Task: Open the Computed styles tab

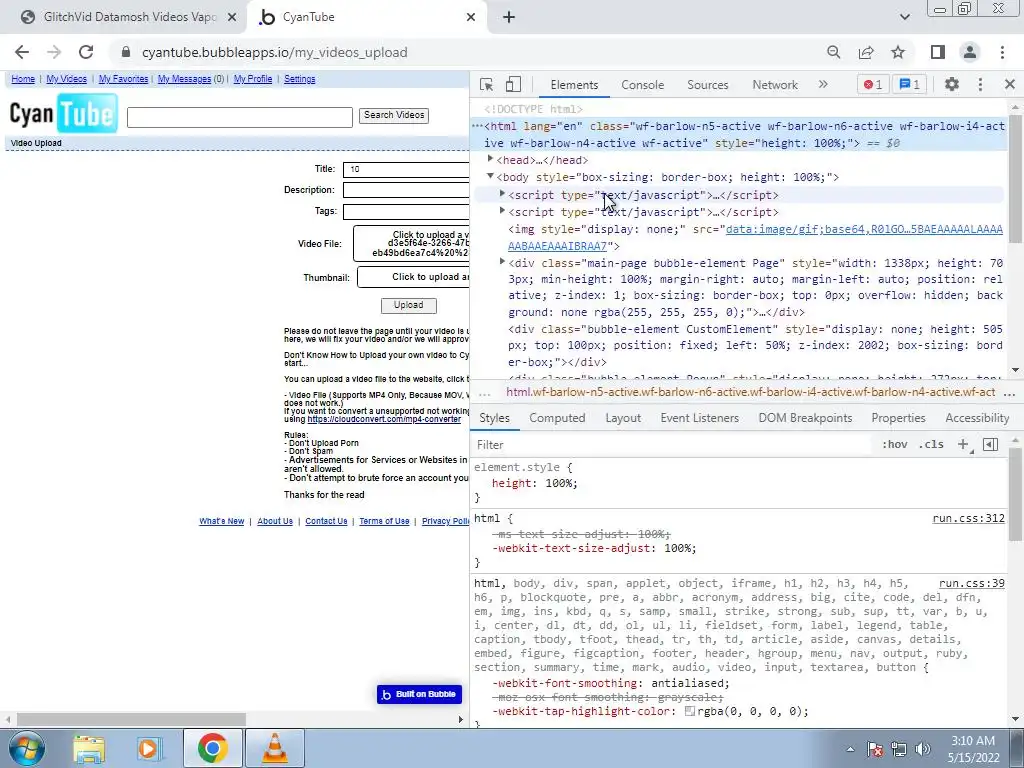Action: (x=557, y=418)
